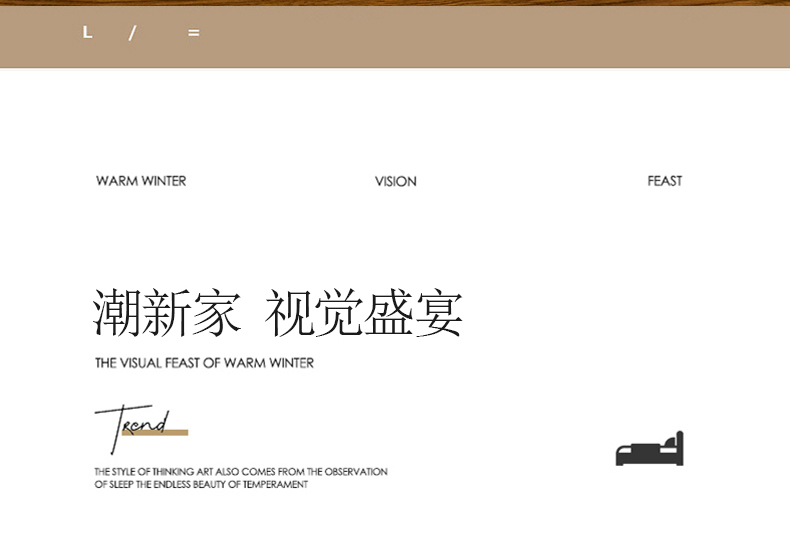
Task: Click the wood texture strip at top
Action: [395, 3]
